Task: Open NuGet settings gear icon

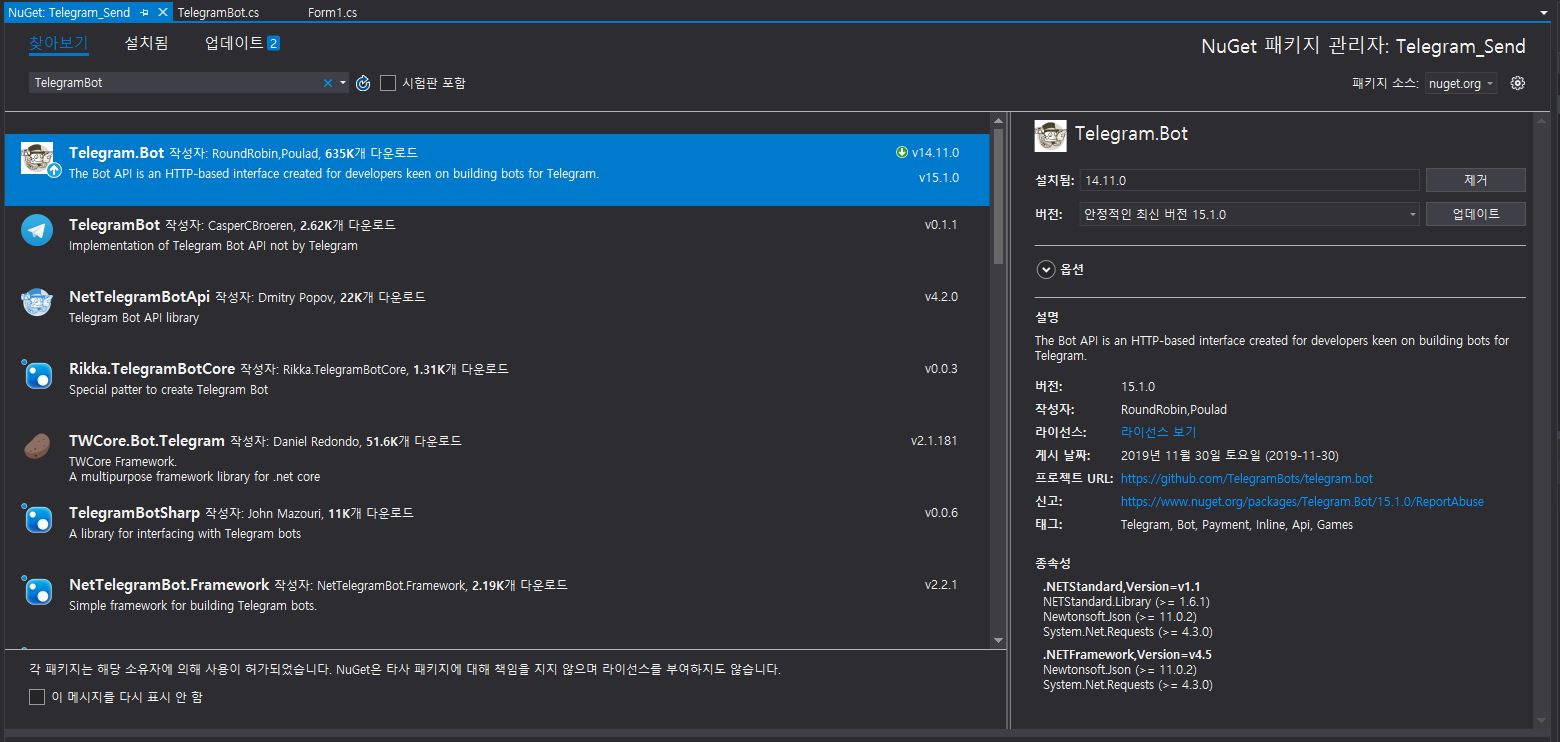Action: pos(1518,83)
